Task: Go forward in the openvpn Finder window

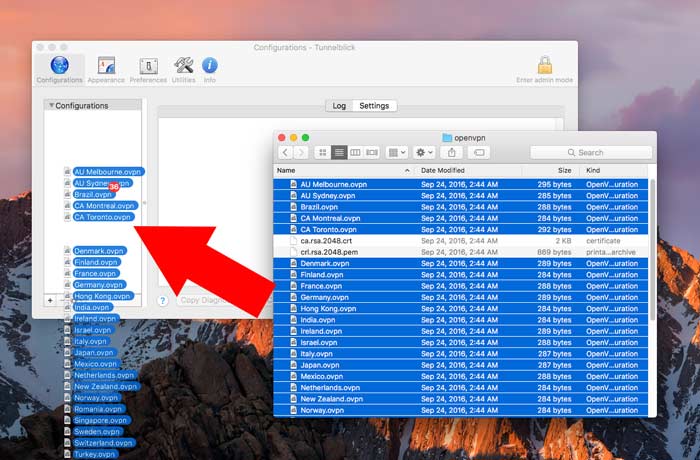Action: [301, 153]
